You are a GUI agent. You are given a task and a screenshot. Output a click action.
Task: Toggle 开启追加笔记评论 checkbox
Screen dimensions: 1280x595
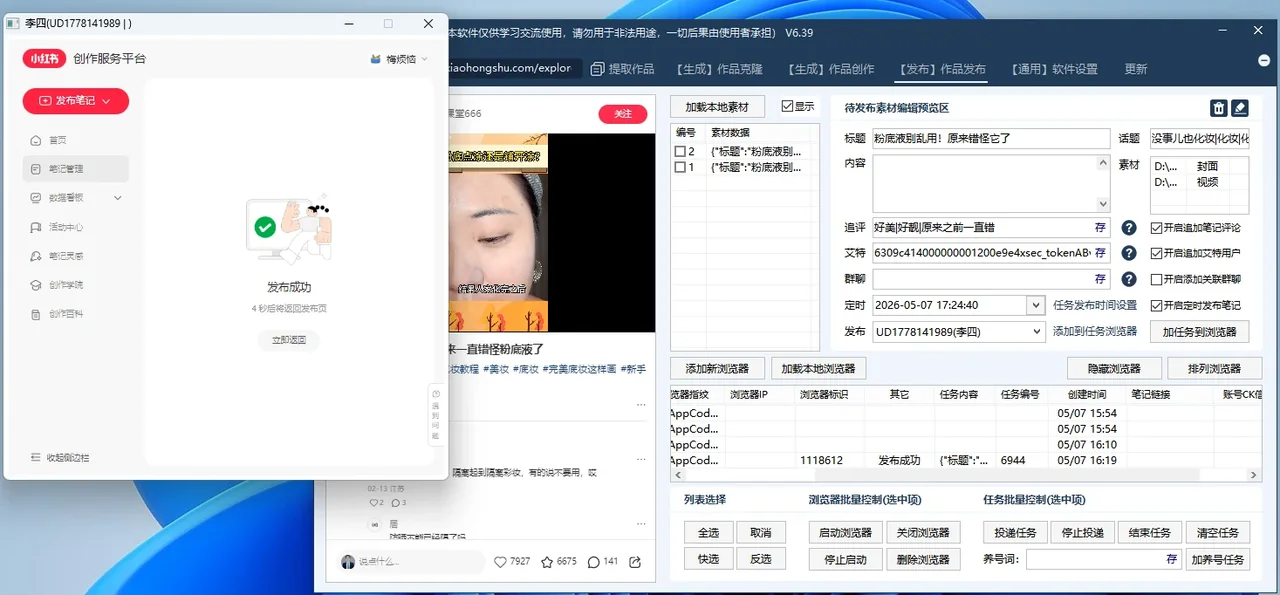point(1157,228)
